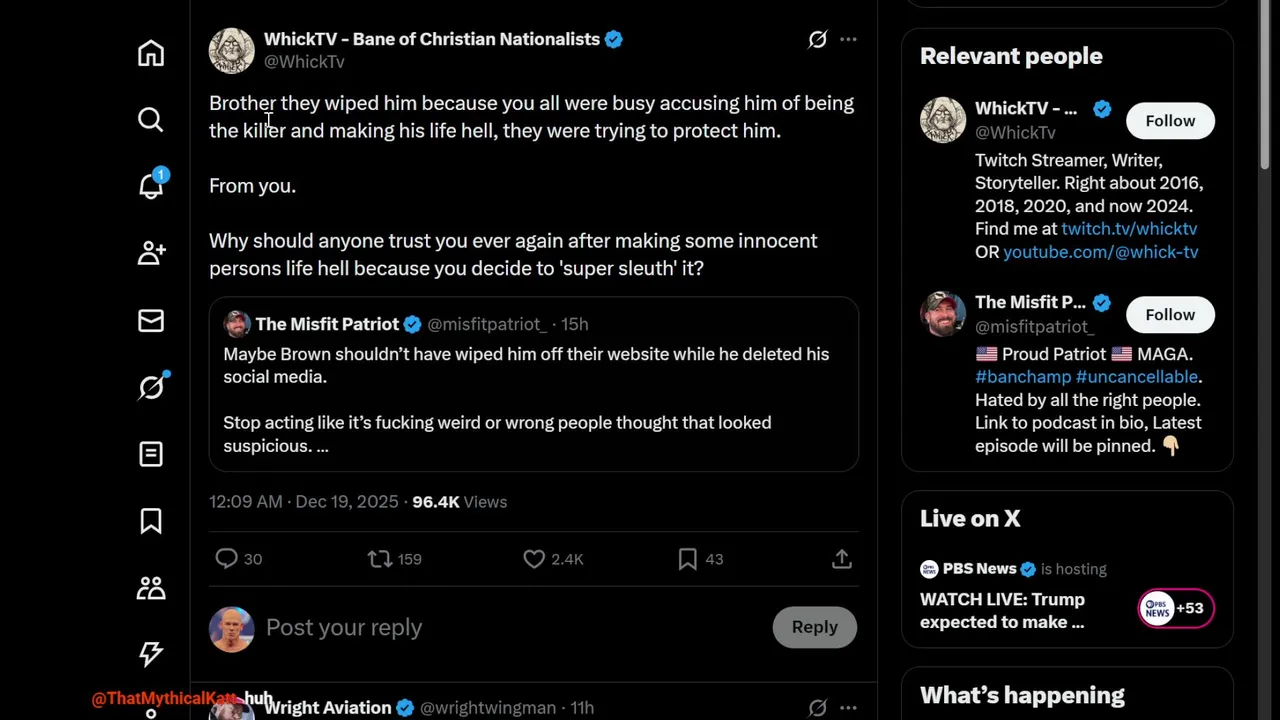This screenshot has width=1280, height=720.
Task: Open the quoted Misfit Patriot post
Action: coord(533,400)
